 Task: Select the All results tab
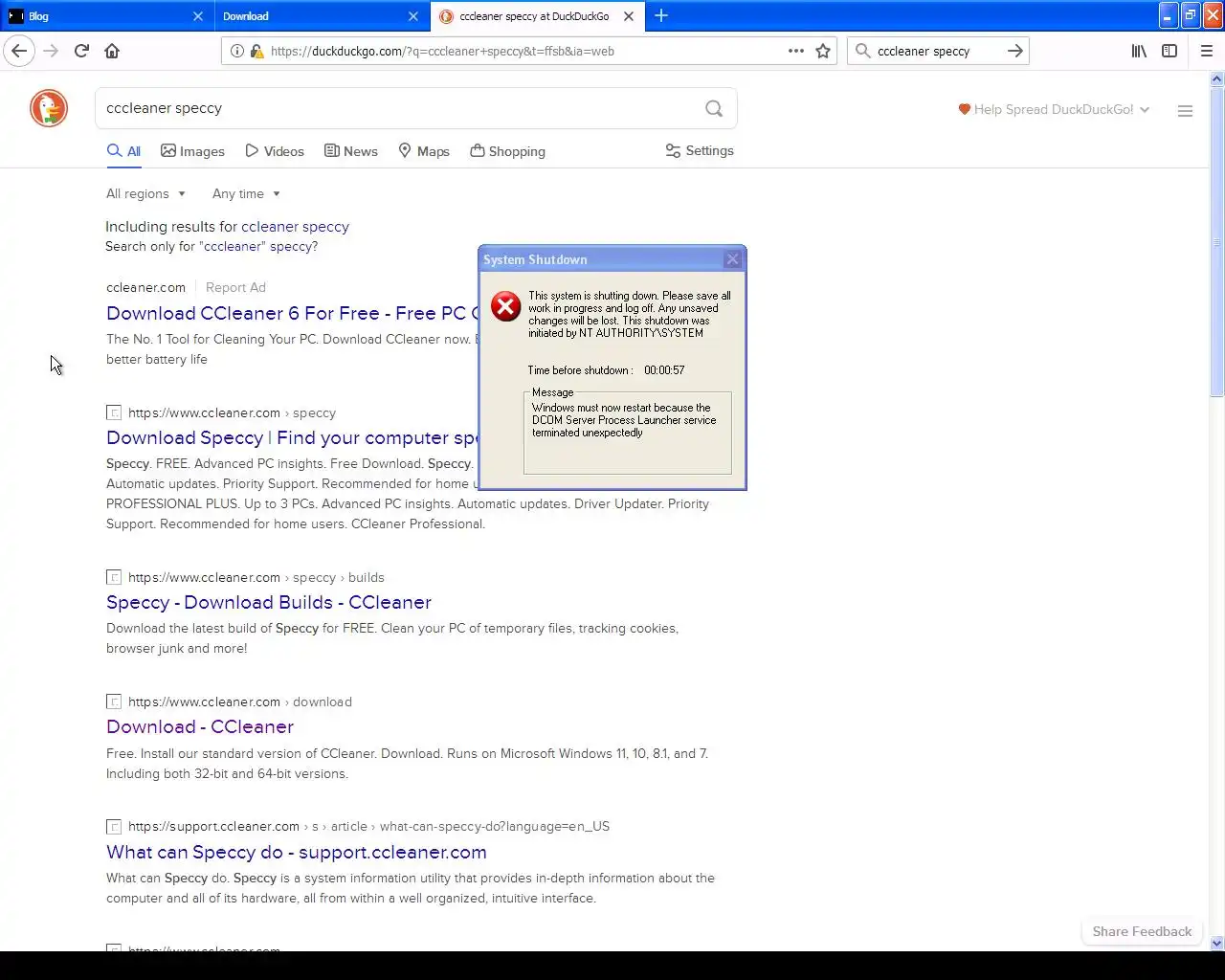(123, 151)
